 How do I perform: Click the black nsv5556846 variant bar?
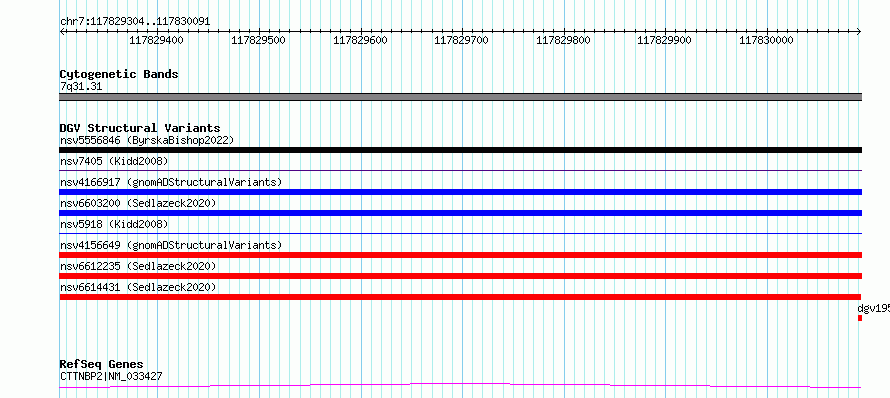(x=460, y=150)
